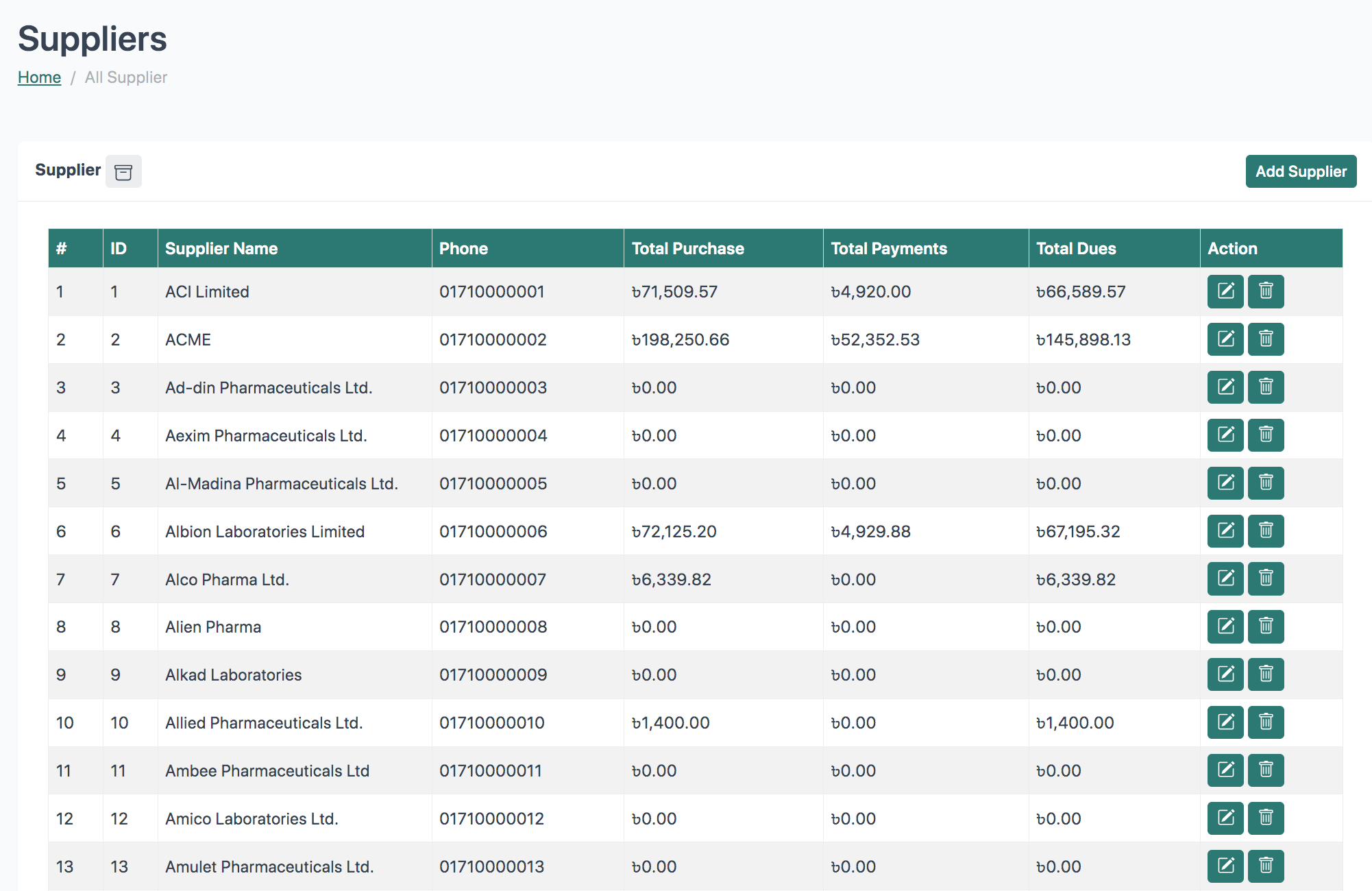Delete Allied Pharmaceuticals Ltd. supplier
This screenshot has height=891, width=1372.
[x=1266, y=722]
